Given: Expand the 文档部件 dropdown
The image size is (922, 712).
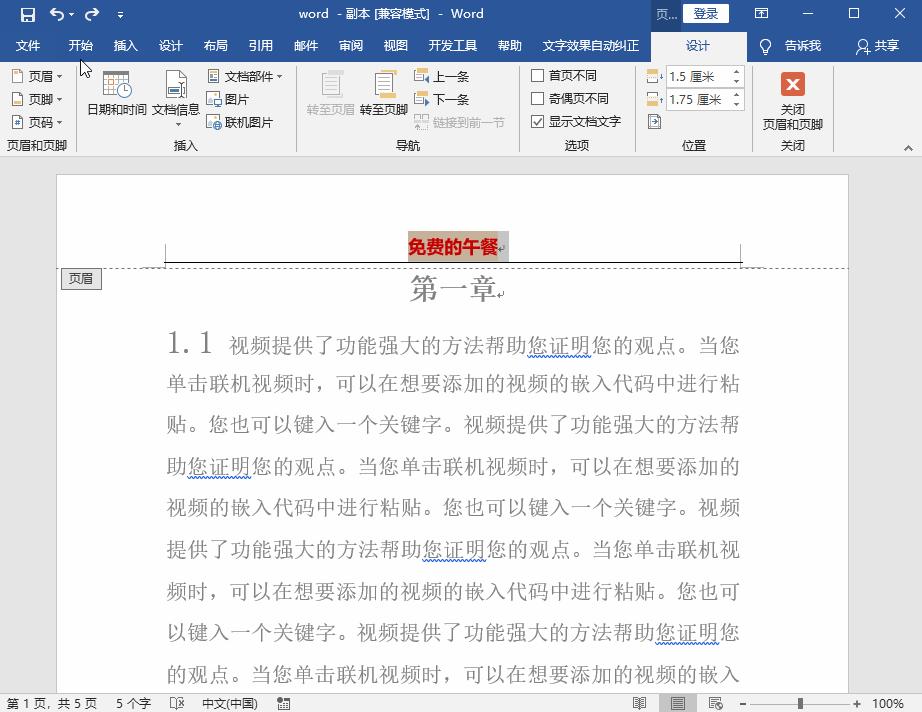Looking at the screenshot, I should 243,75.
